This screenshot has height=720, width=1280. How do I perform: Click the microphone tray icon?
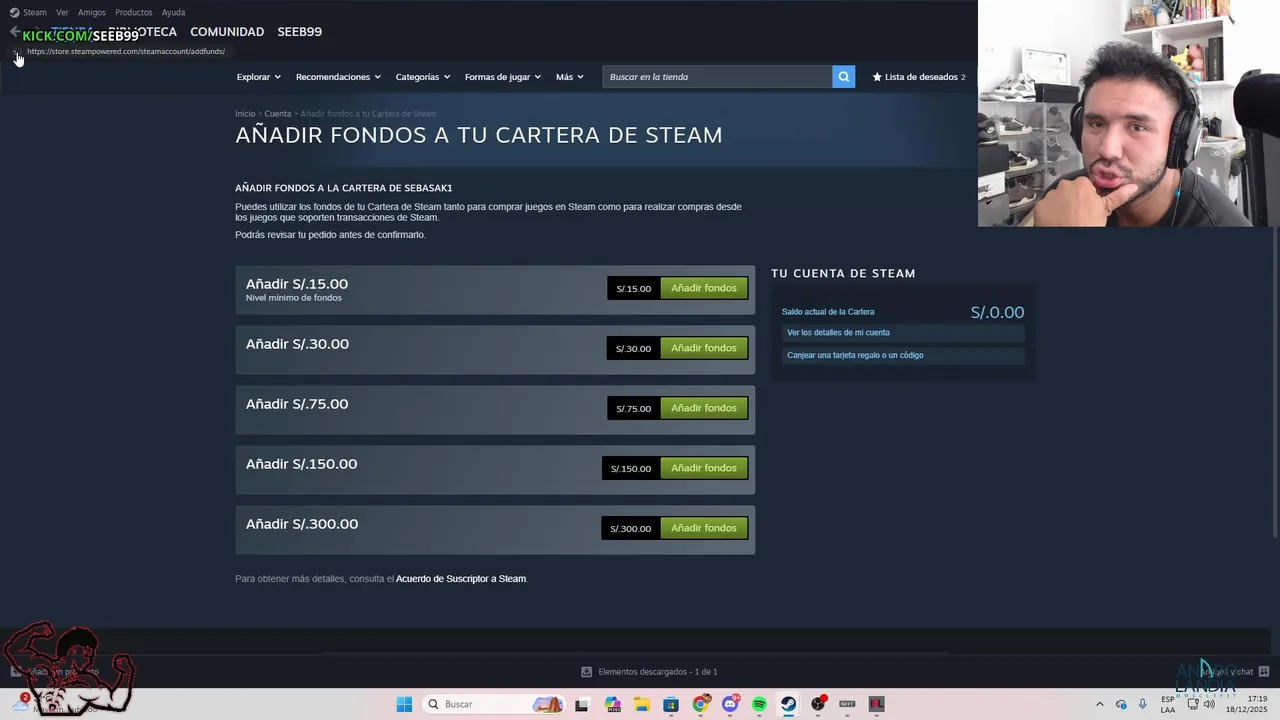[x=1143, y=704]
